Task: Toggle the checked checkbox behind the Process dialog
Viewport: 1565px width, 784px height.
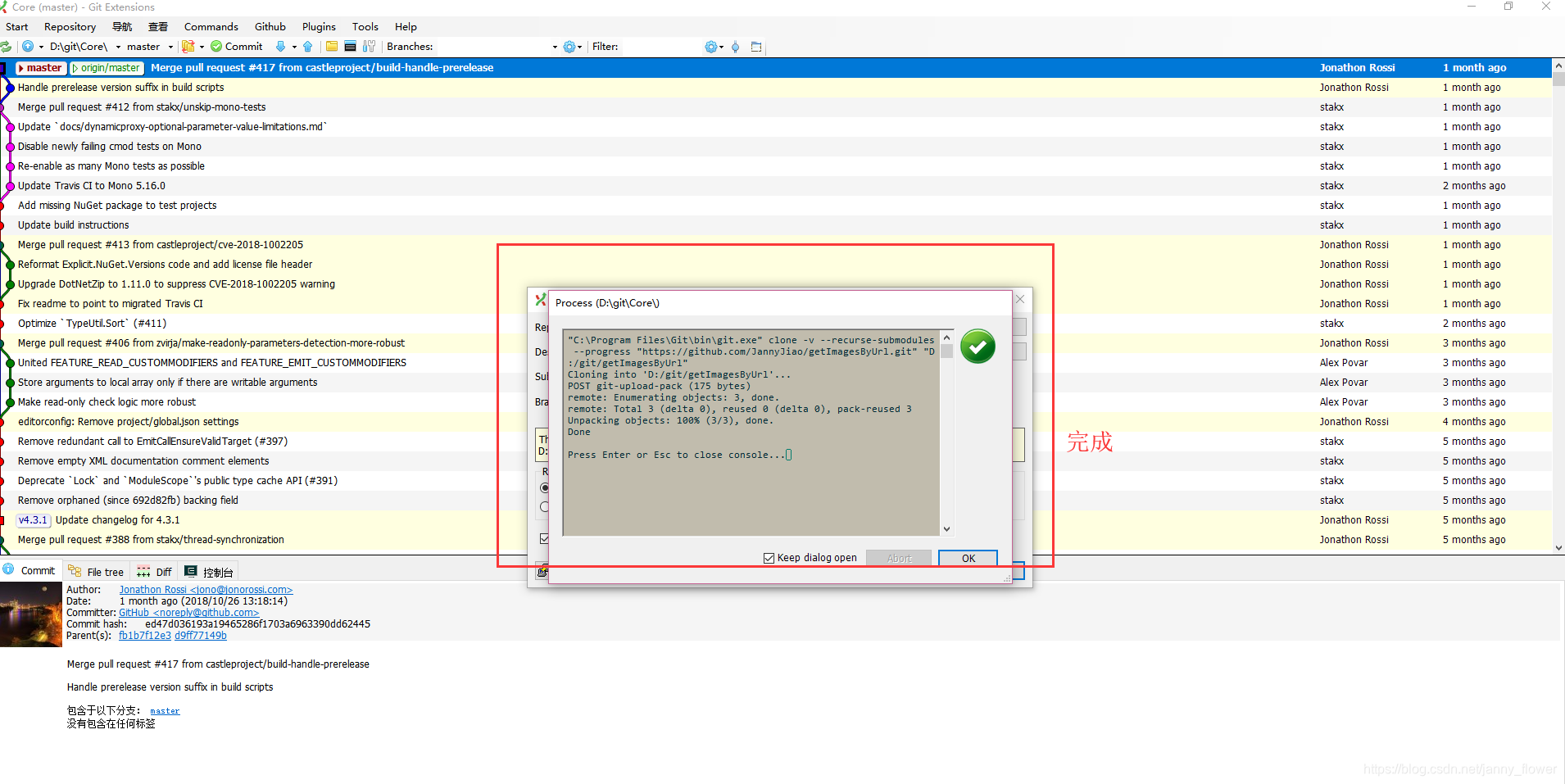Action: coord(545,538)
